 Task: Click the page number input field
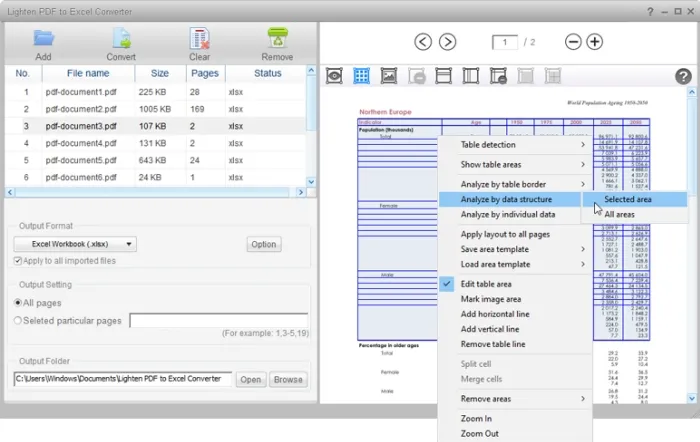click(x=507, y=42)
